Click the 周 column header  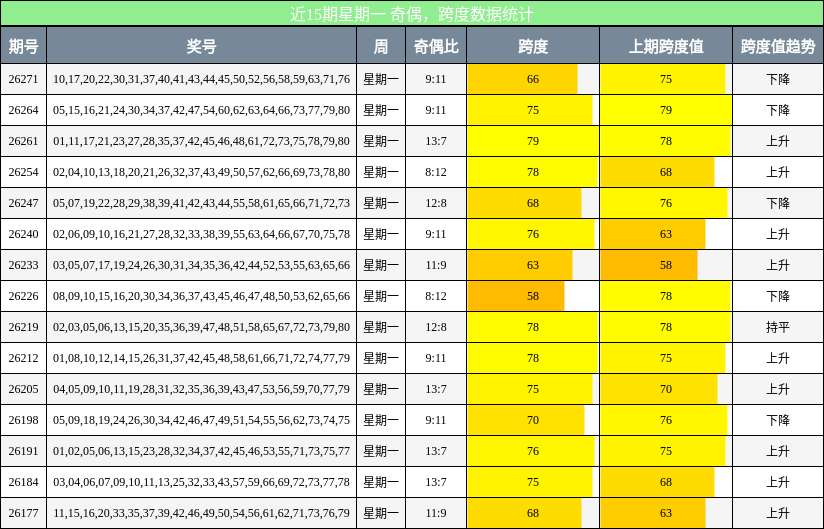coord(381,46)
